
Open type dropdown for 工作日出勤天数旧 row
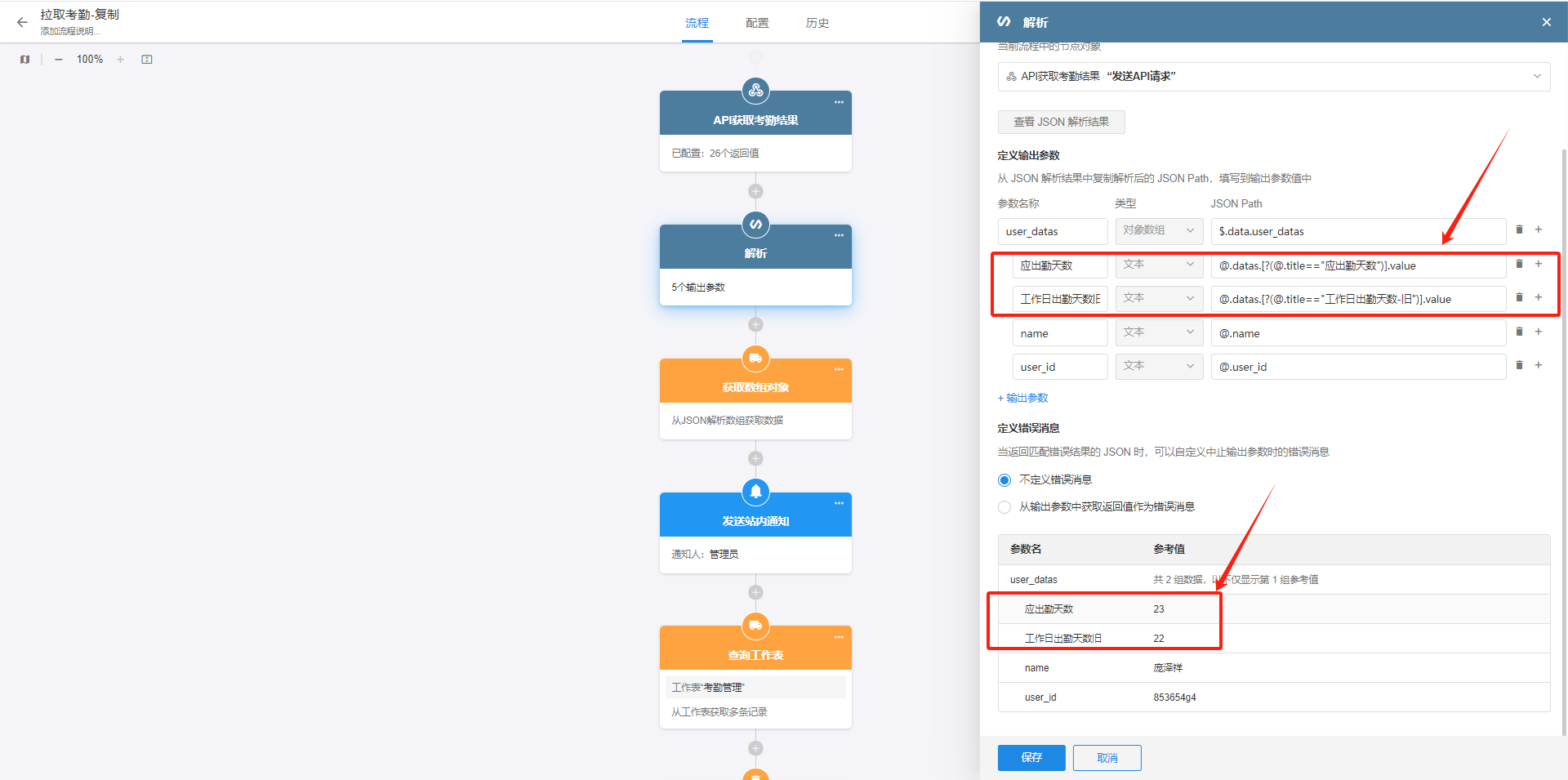click(1159, 299)
